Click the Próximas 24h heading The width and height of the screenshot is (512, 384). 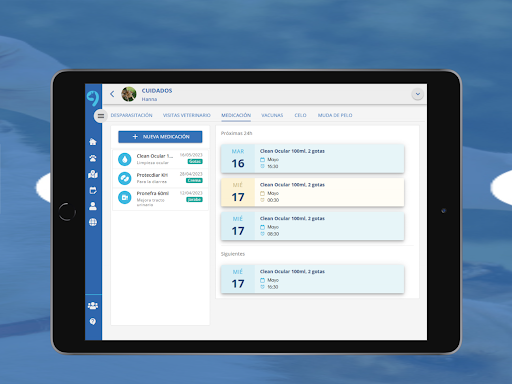tap(237, 133)
